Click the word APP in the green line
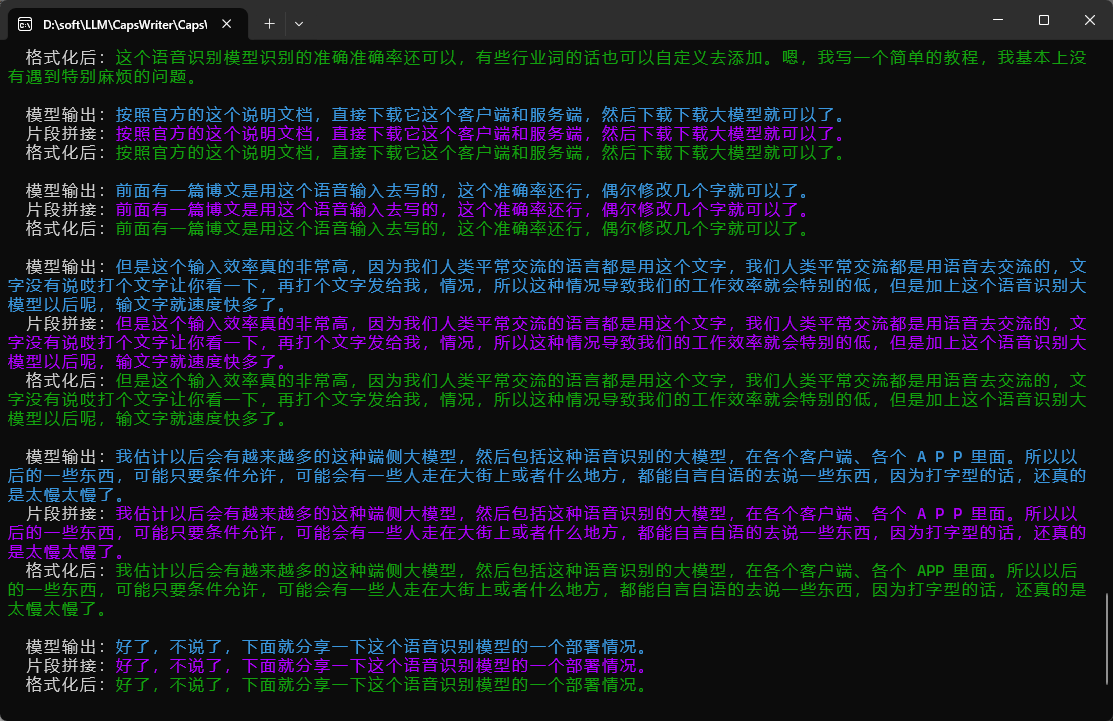 coord(930,571)
